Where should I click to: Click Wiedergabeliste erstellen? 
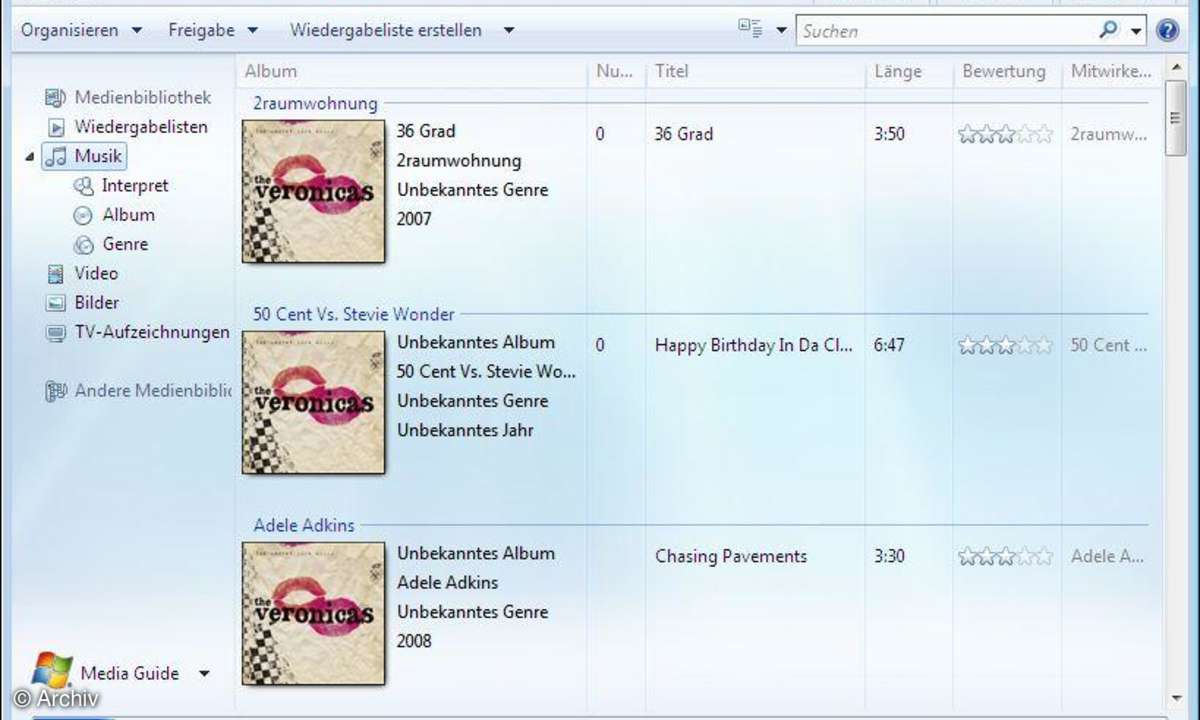tap(386, 30)
